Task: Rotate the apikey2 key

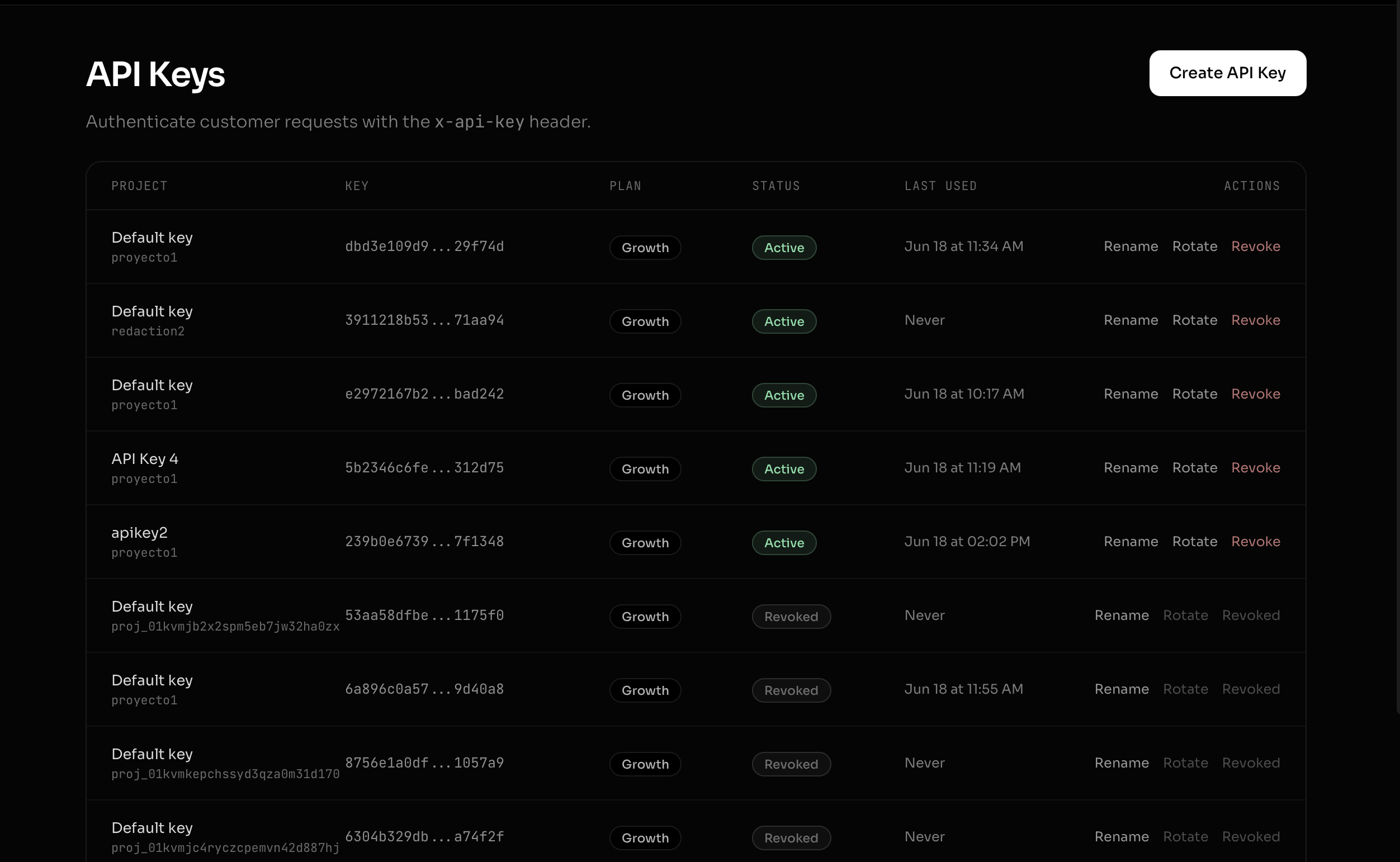Action: 1194,541
